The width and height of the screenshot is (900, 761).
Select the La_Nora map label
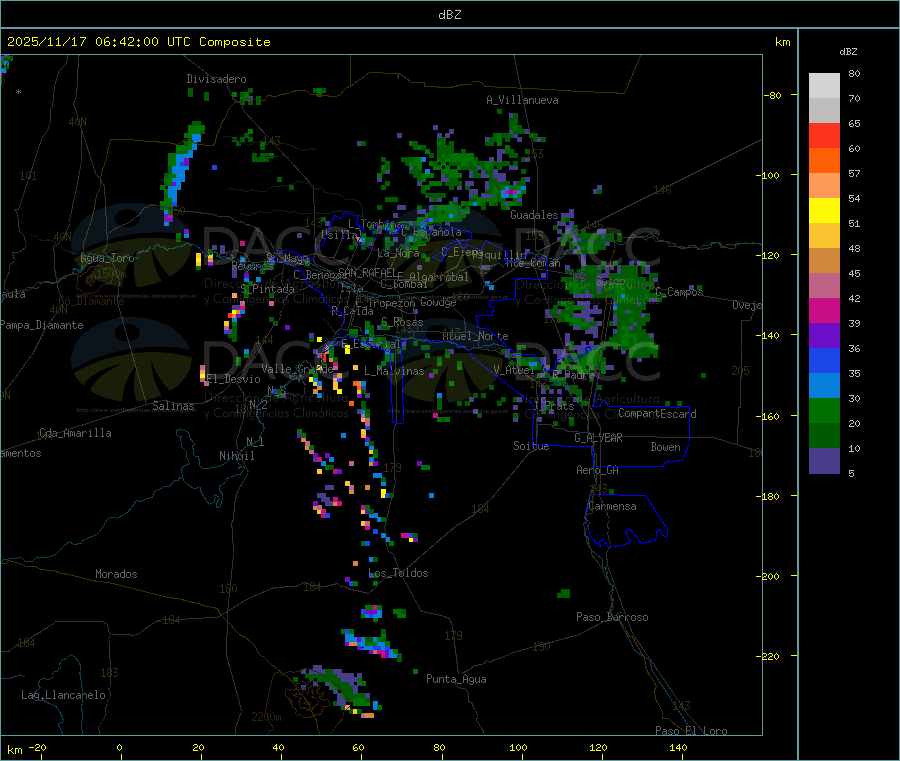point(398,253)
